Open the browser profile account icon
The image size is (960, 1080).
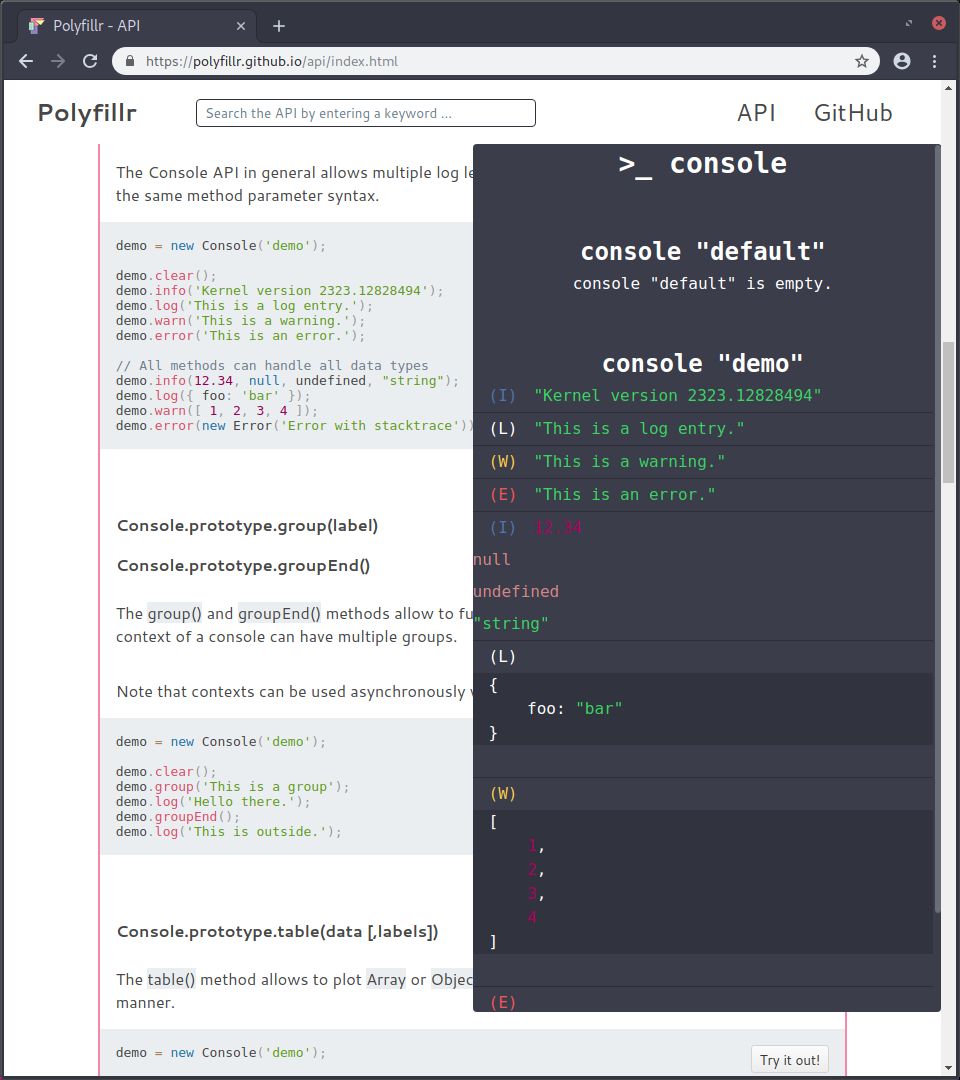pos(901,61)
